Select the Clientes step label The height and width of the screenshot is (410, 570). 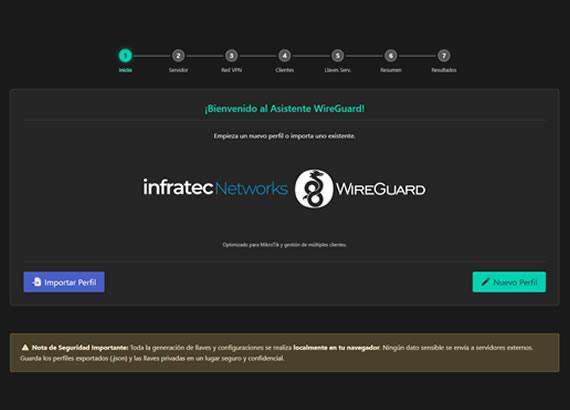[x=285, y=70]
